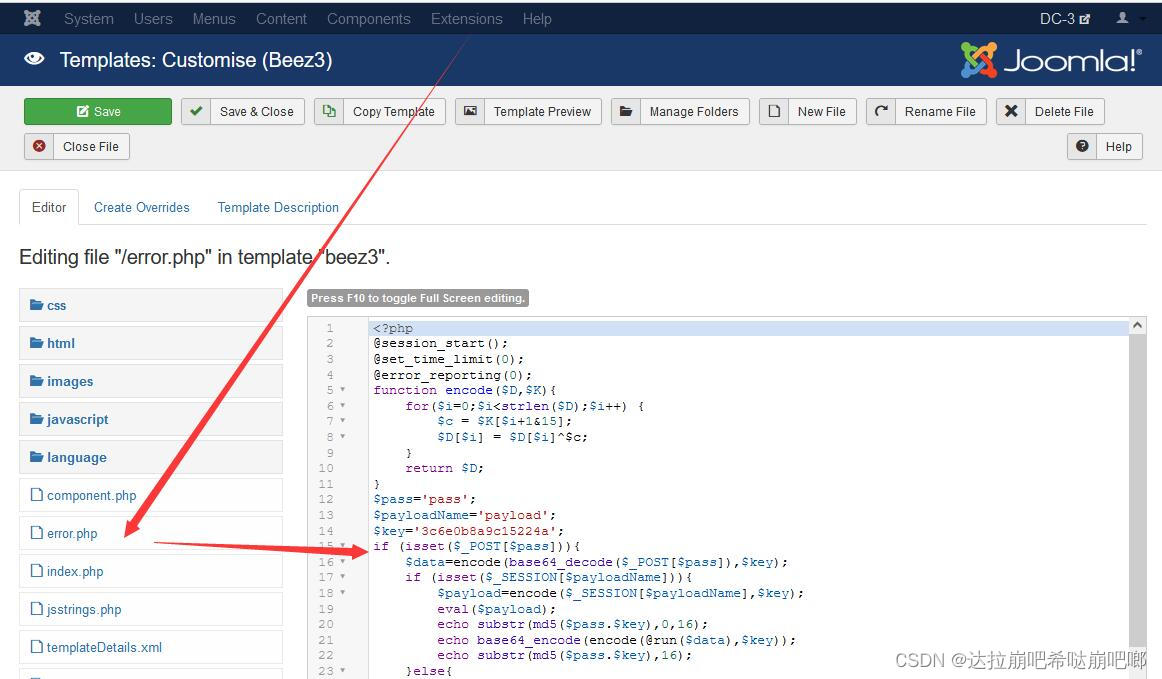Collapse code fold arrow on line 5

[342, 389]
